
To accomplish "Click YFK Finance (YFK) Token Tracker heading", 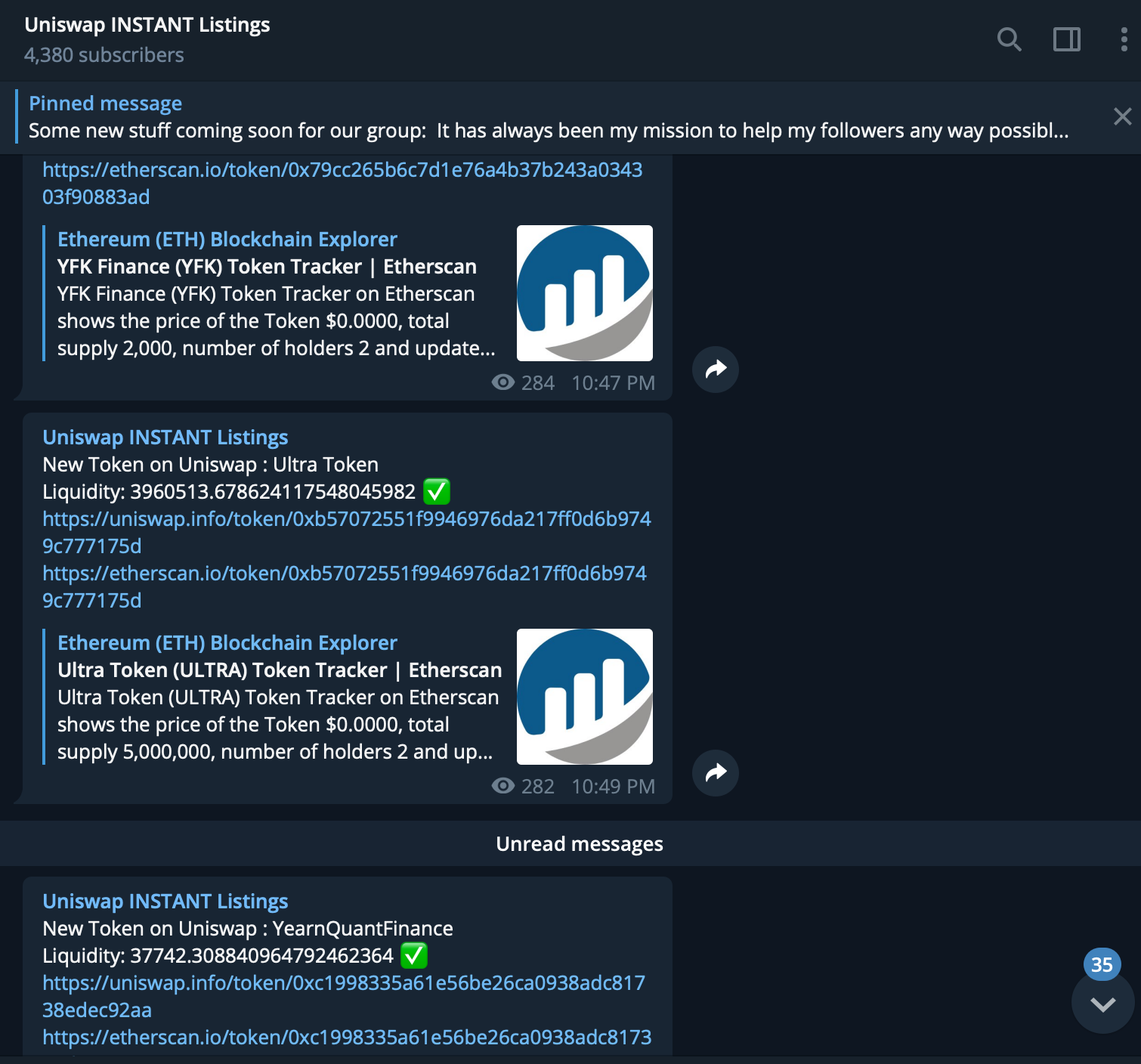I will [267, 267].
